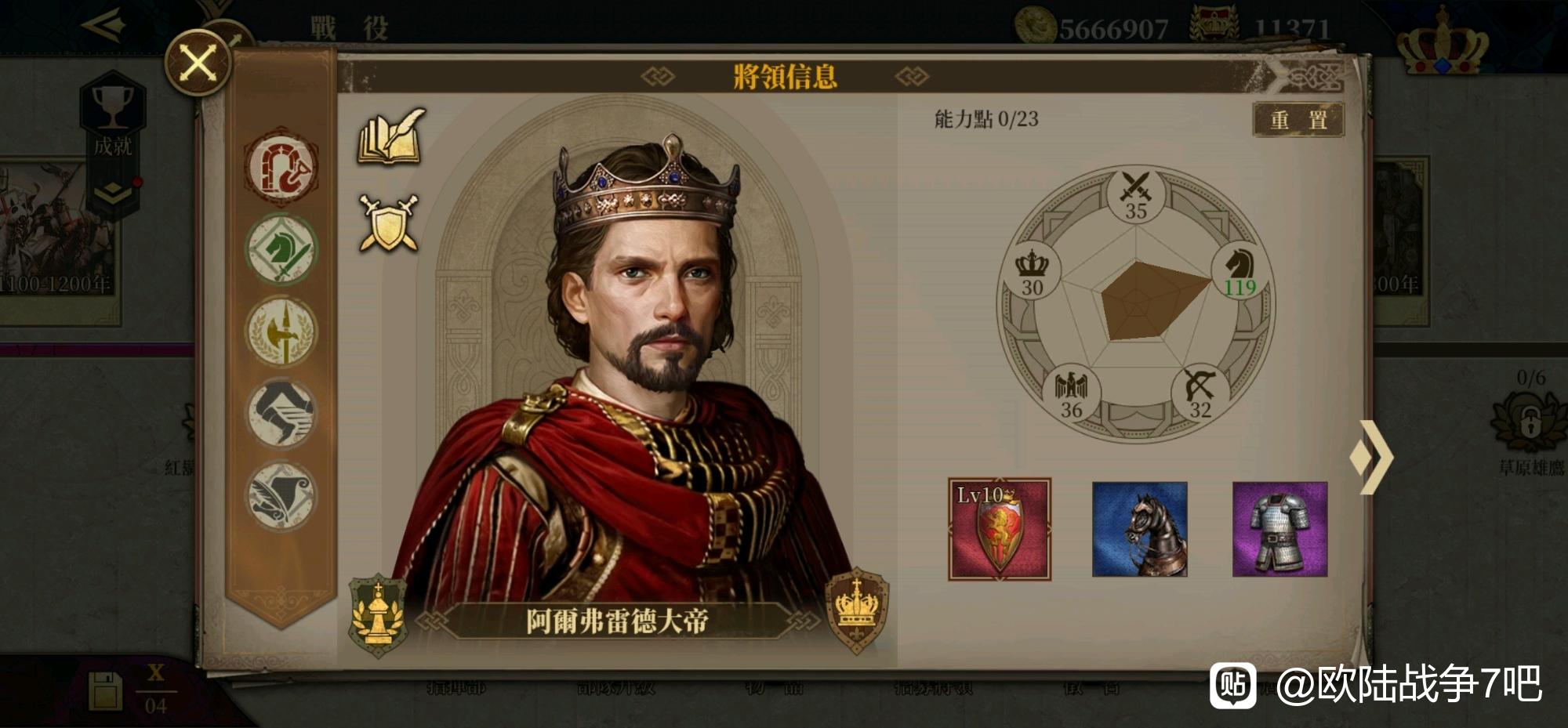Click the golden crown rank badge
Screen dimensions: 1568x728
point(857,610)
